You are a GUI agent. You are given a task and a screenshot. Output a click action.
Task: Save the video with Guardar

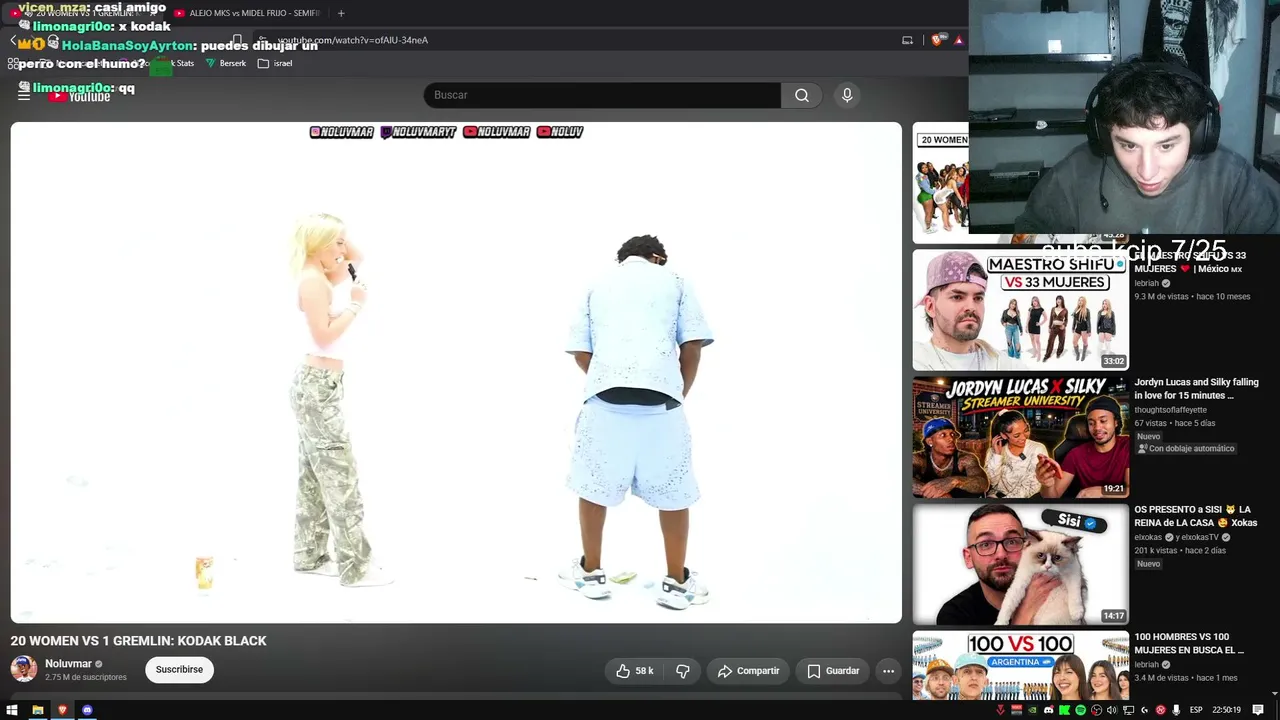[833, 671]
